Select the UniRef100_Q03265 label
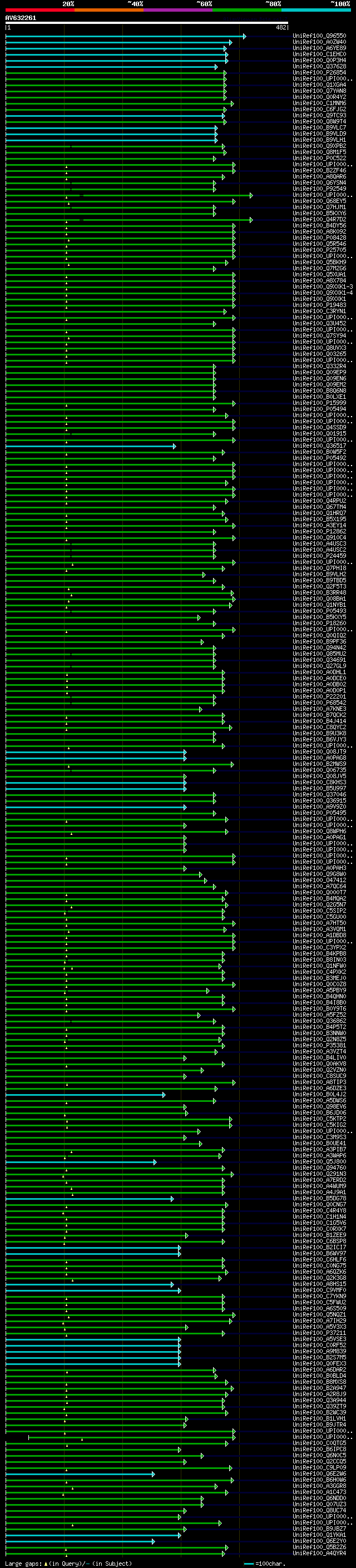This screenshot has width=356, height=1568. (319, 354)
